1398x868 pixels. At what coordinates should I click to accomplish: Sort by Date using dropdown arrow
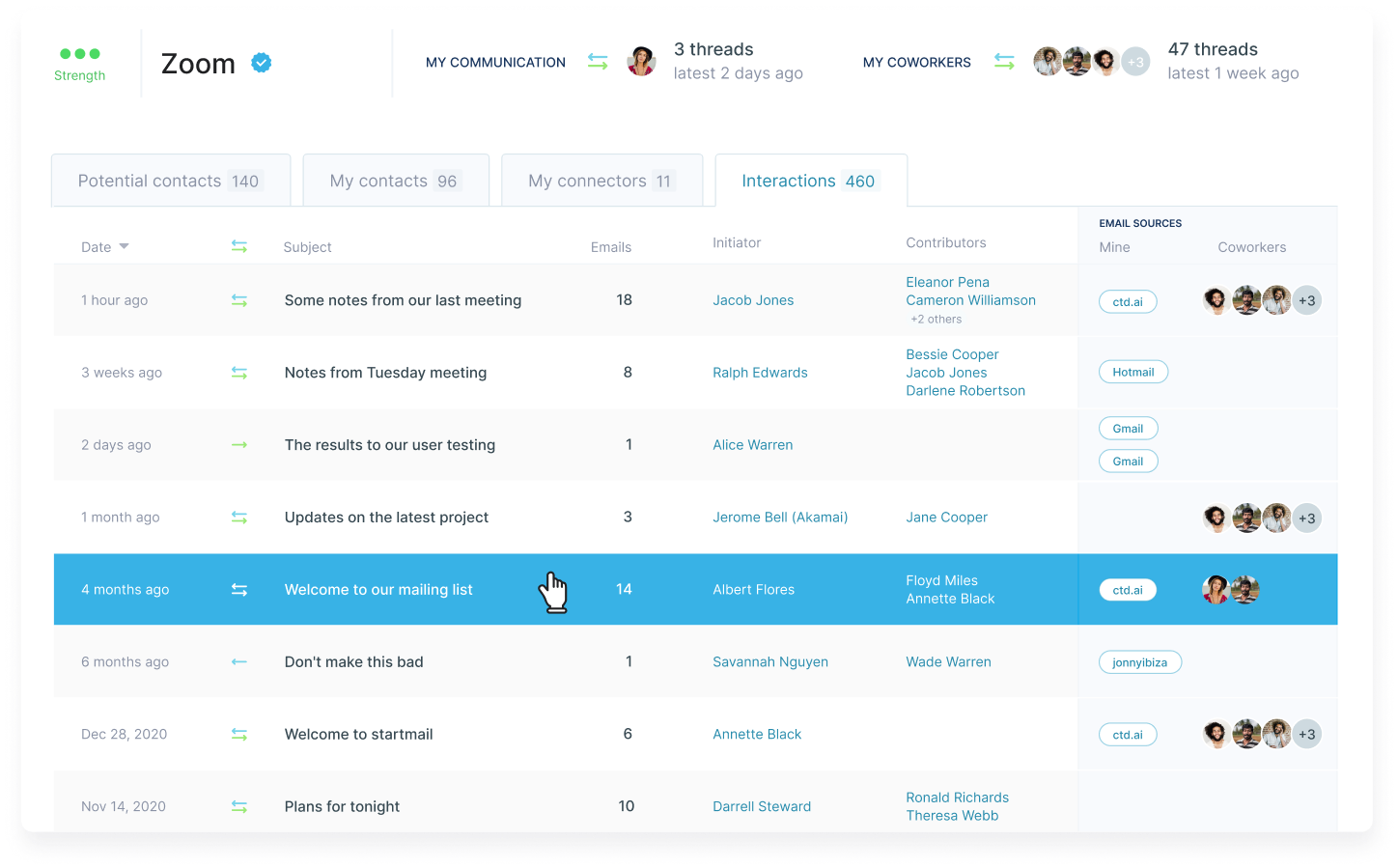pos(124,247)
